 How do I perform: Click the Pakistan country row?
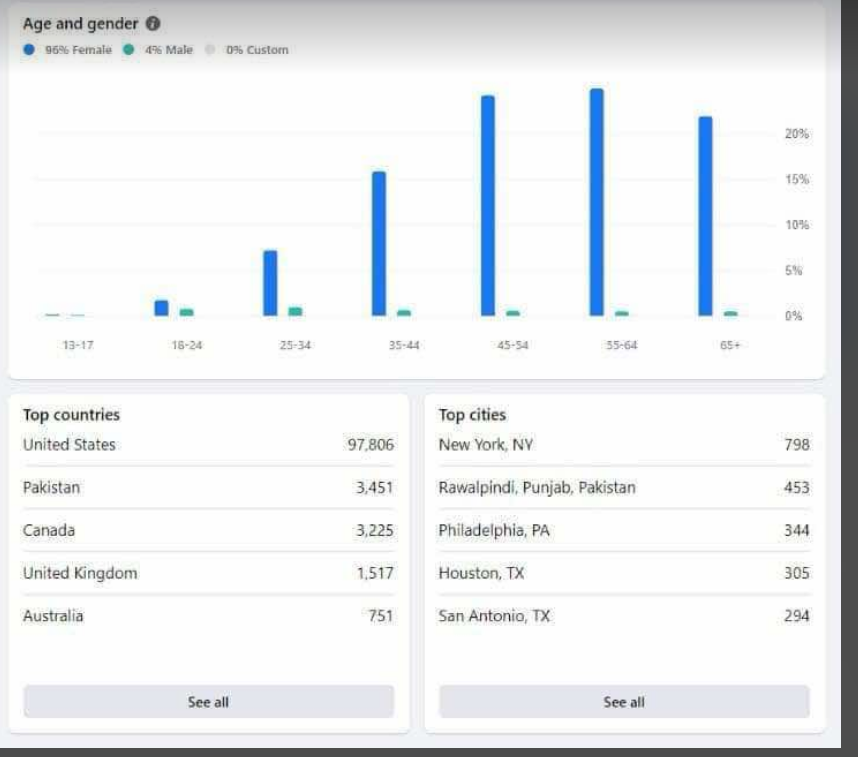pyautogui.click(x=208, y=487)
